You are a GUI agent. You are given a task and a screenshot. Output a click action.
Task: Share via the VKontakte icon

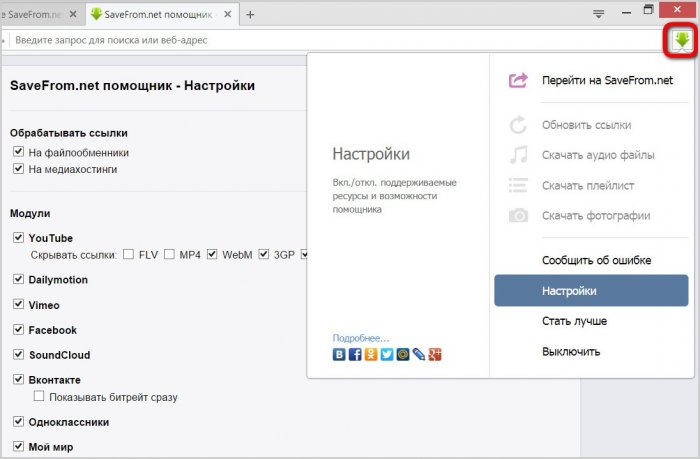click(x=339, y=355)
